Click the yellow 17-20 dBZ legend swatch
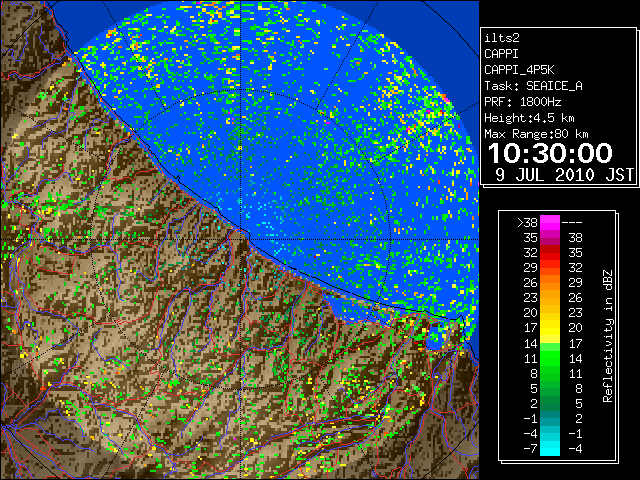Image resolution: width=640 pixels, height=480 pixels. coord(550,328)
